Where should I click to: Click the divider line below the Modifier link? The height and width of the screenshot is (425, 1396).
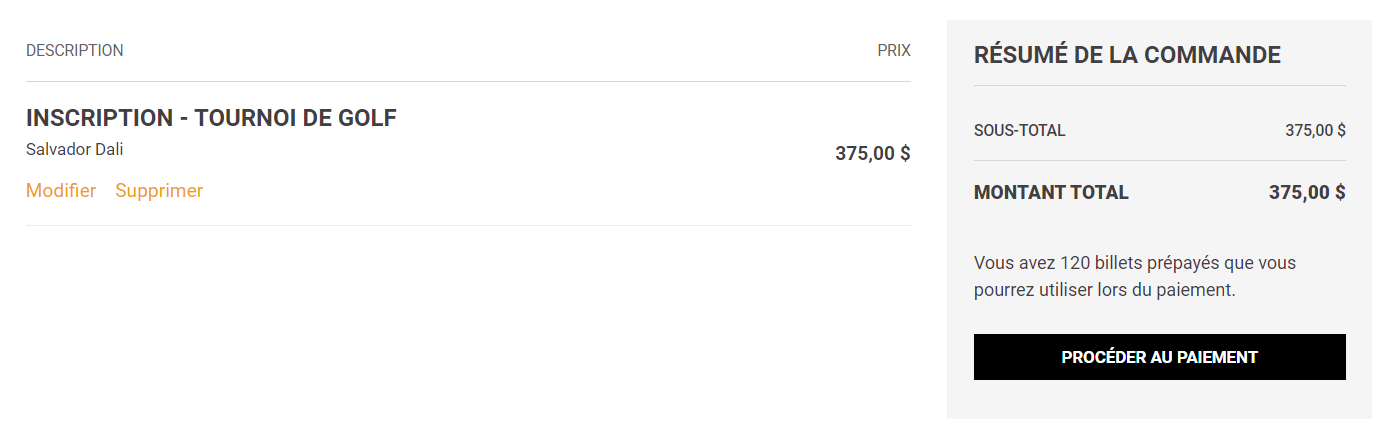[468, 225]
